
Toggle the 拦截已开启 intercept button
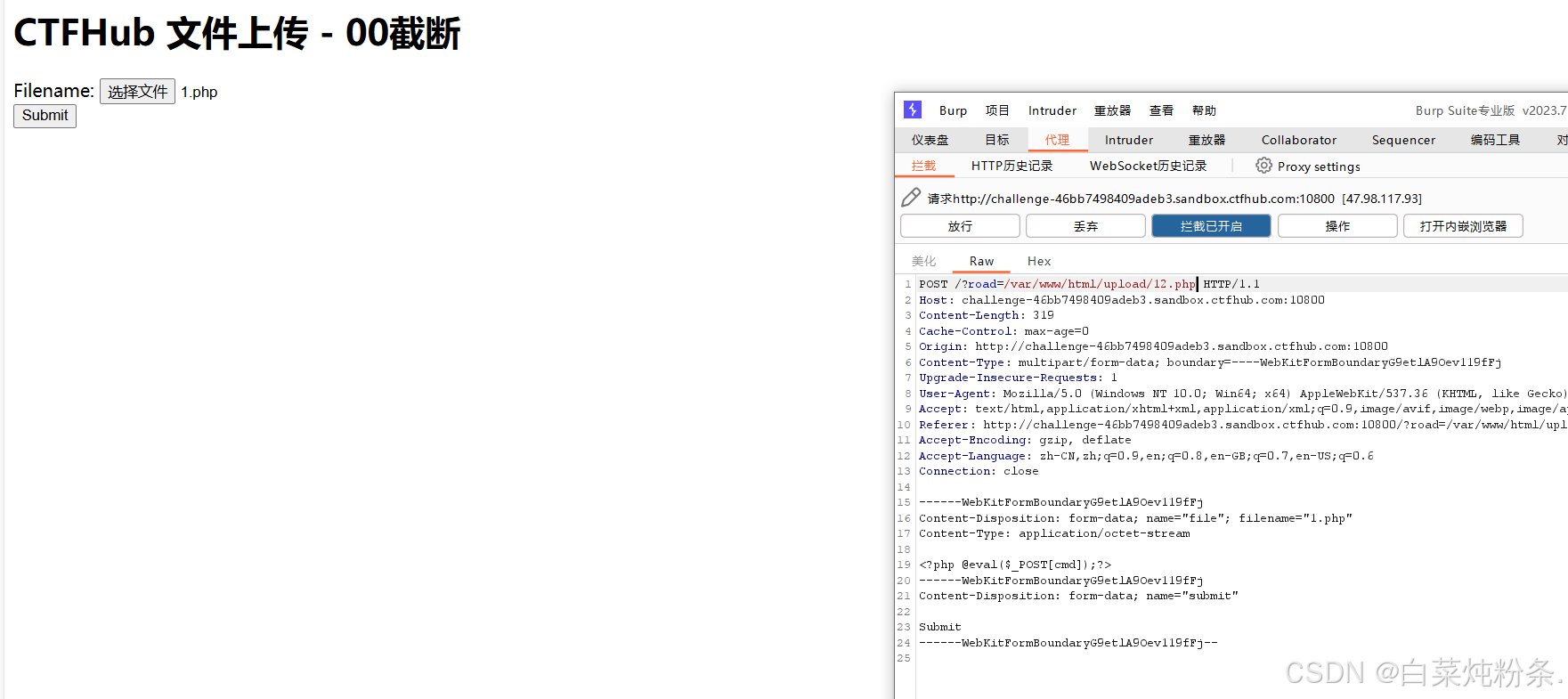pyautogui.click(x=1211, y=226)
